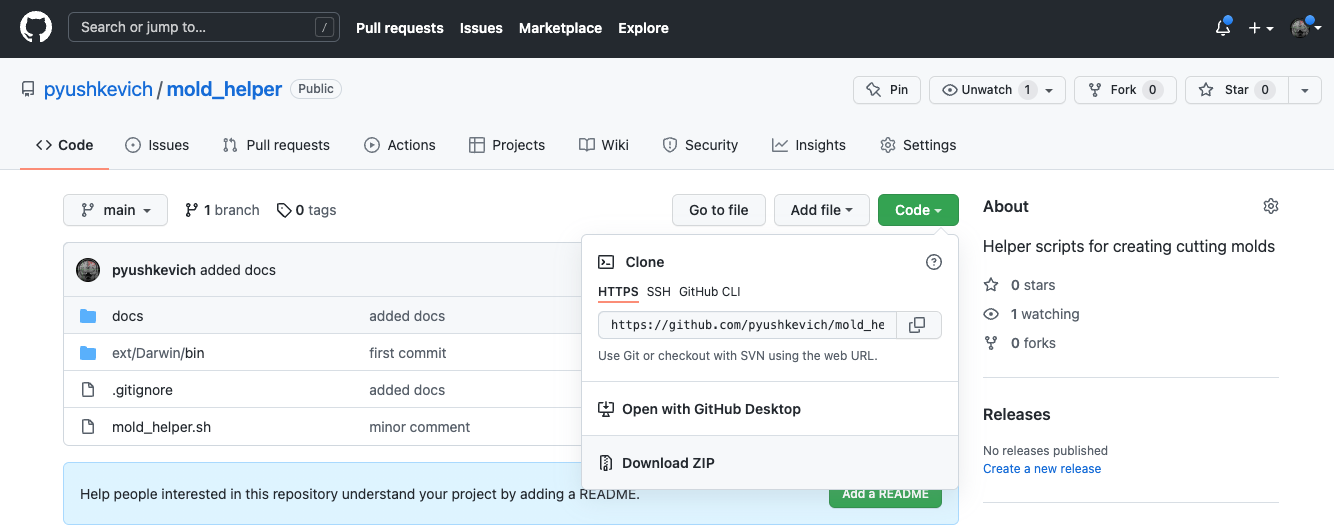Viewport: 1334px width, 528px height.
Task: Click the Go to file button
Action: click(719, 210)
